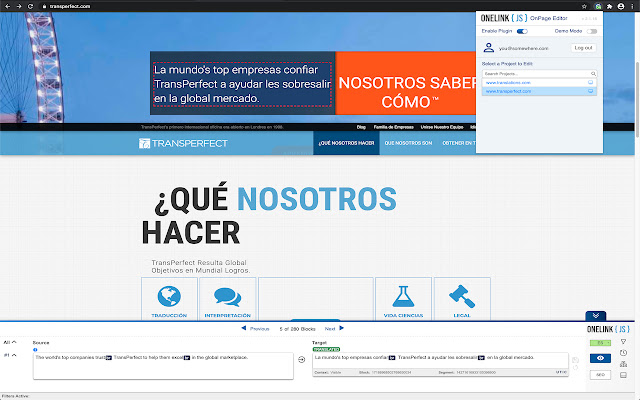Click the green TRANSLATED status badge
This screenshot has width=640, height=400.
click(326, 349)
